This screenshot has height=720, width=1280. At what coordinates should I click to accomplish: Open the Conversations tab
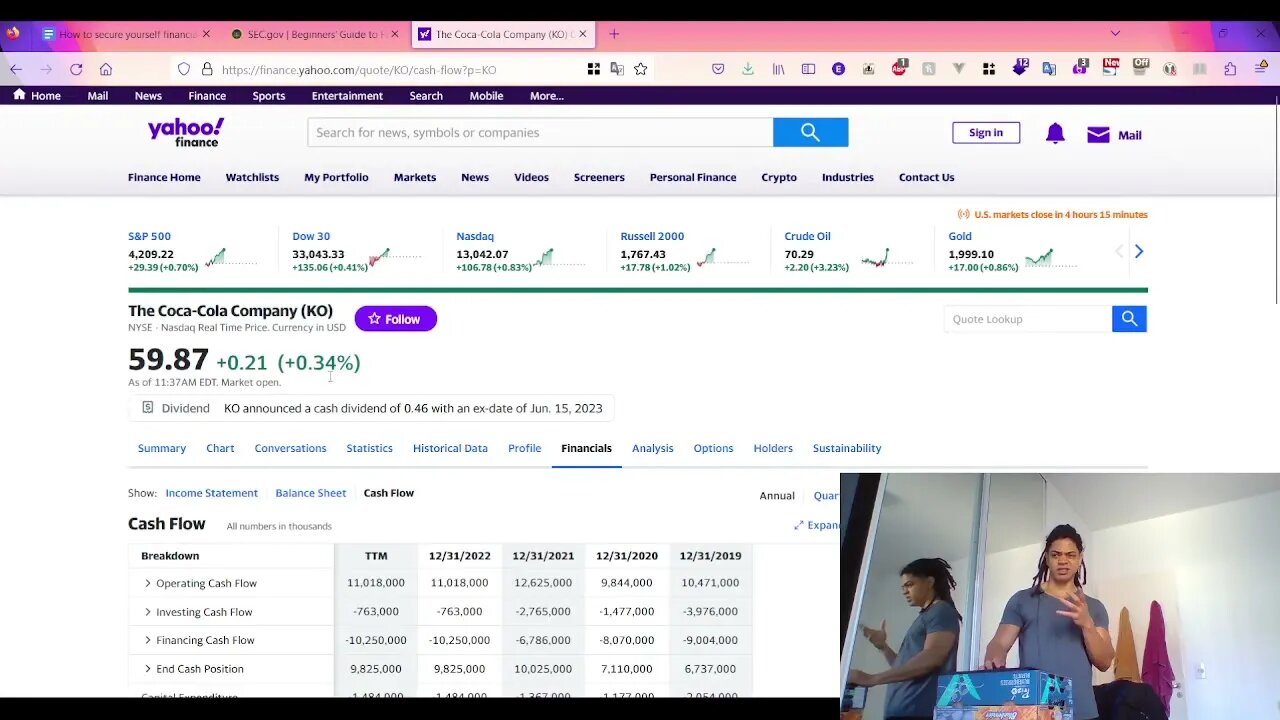point(290,448)
